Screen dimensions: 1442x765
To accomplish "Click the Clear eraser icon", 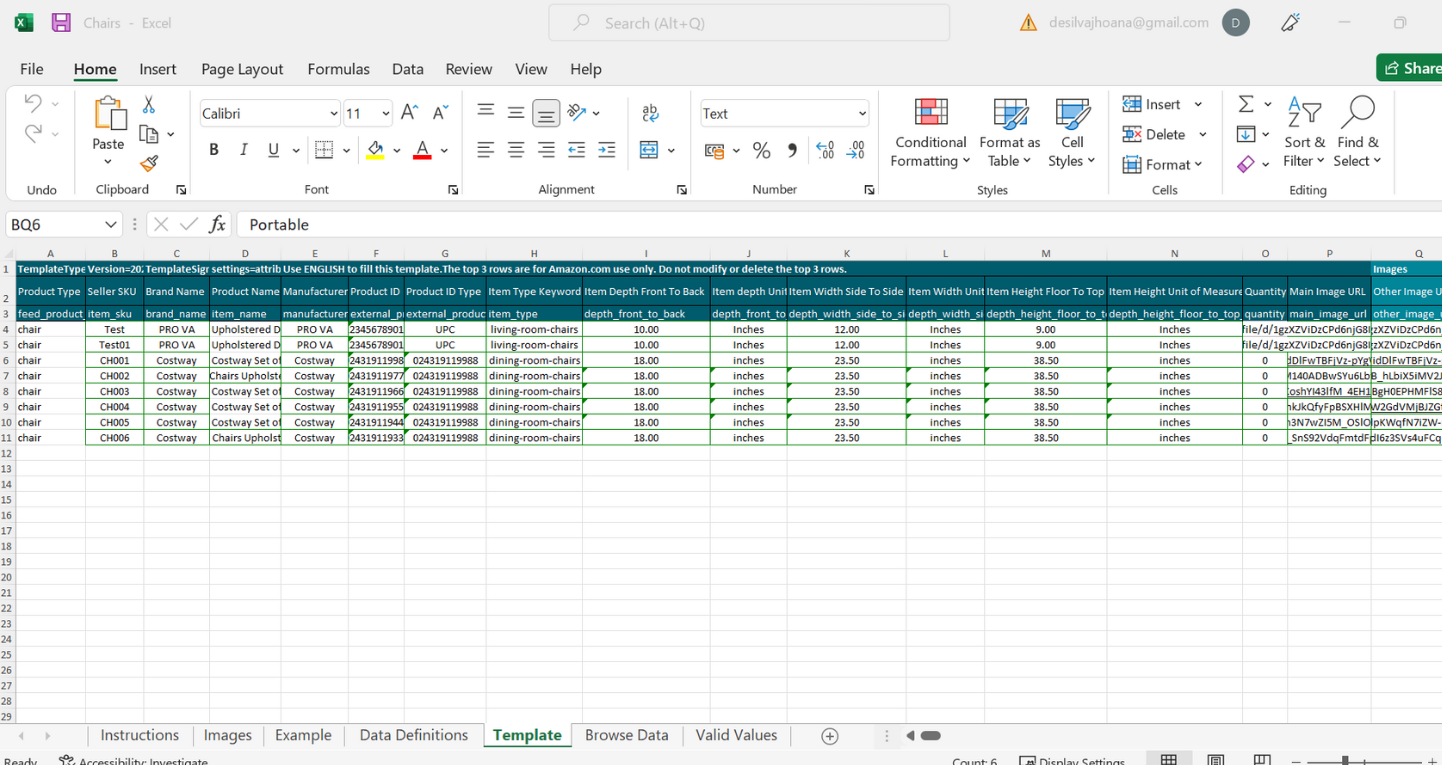I will (1246, 164).
